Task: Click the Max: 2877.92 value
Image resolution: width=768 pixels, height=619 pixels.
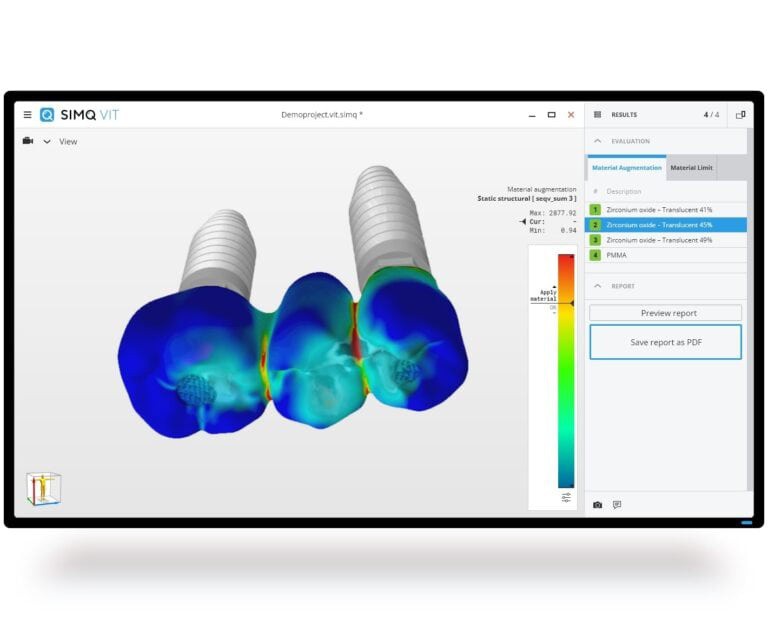Action: point(553,213)
